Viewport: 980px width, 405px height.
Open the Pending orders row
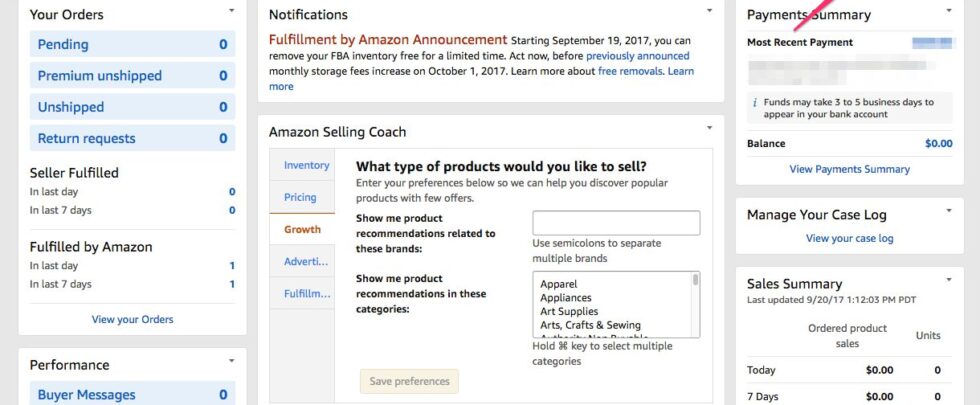pos(132,44)
